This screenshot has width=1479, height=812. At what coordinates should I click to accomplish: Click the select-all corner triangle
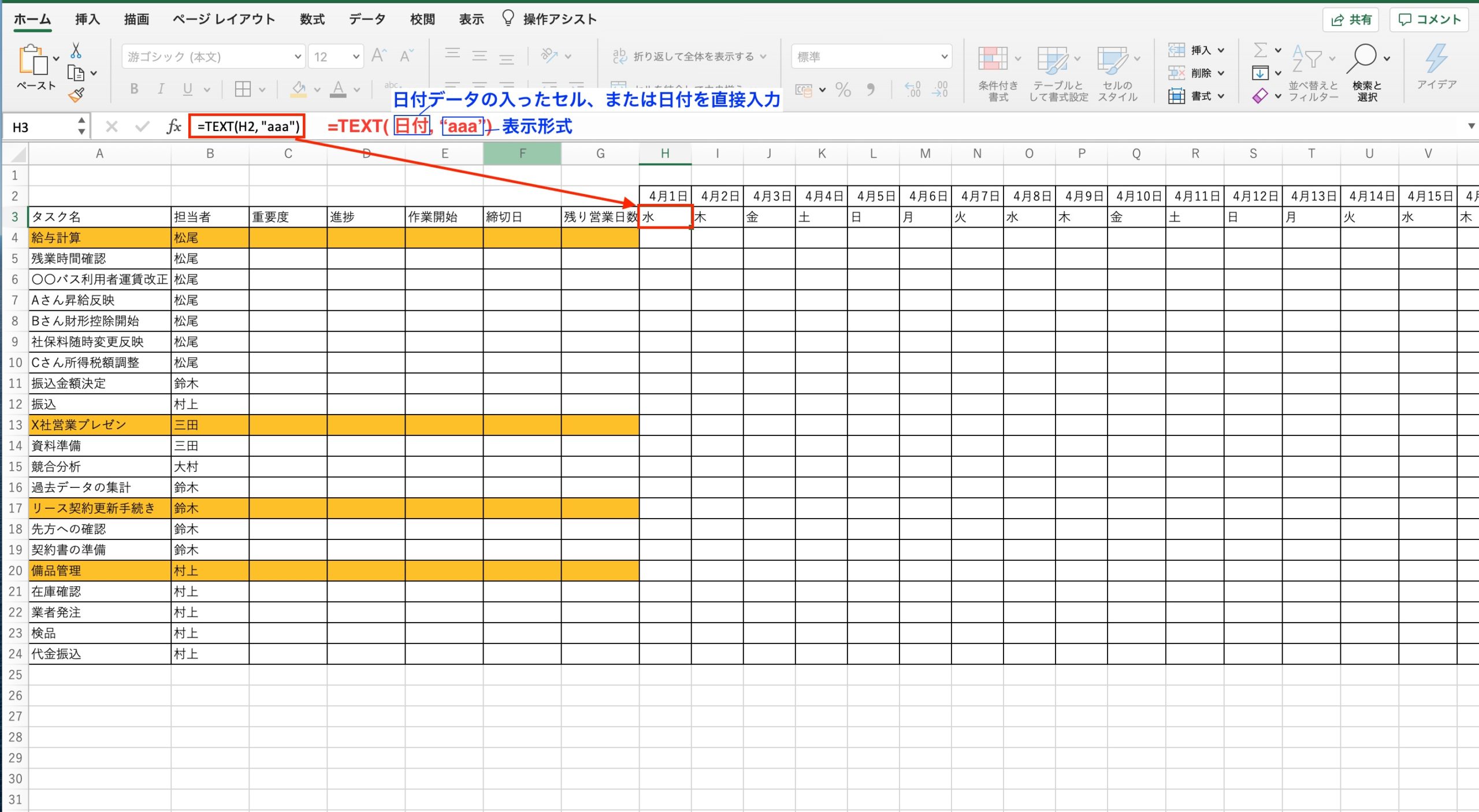[17, 154]
